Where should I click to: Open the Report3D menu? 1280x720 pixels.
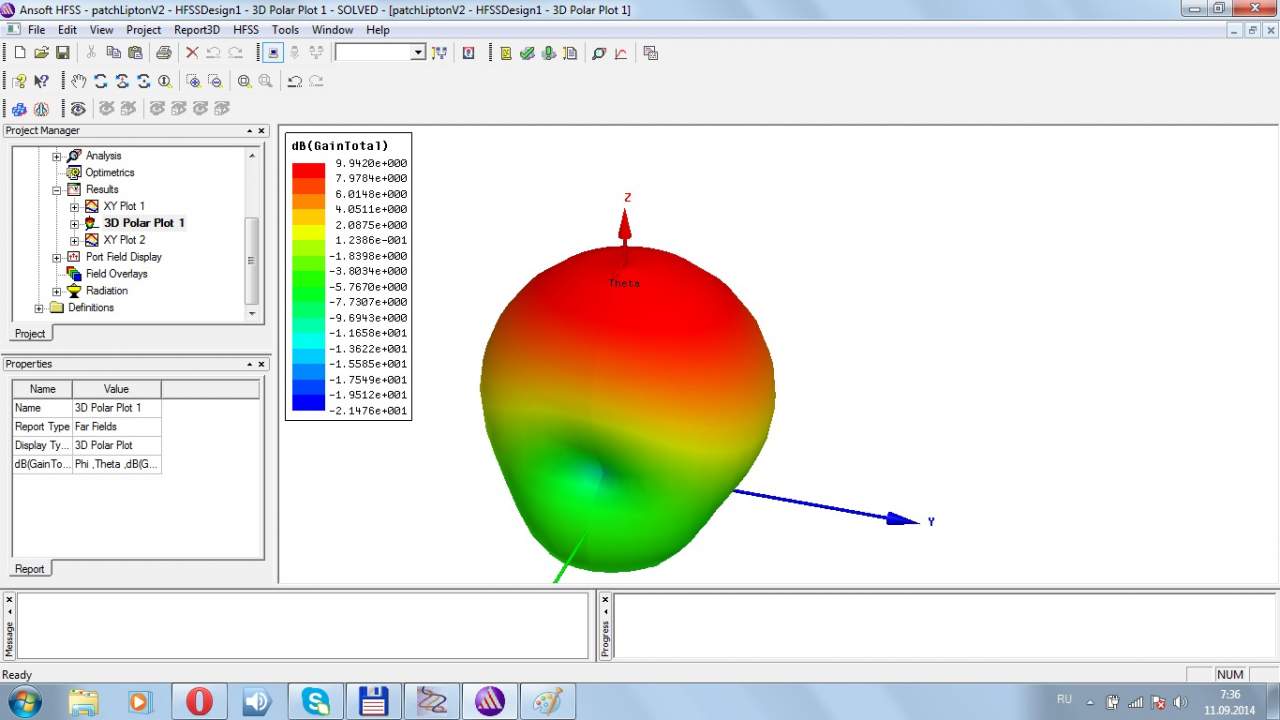point(197,30)
